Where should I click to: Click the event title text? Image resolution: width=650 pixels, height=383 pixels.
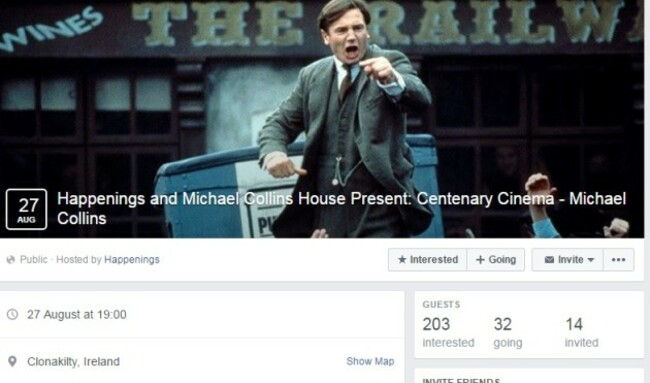pyautogui.click(x=342, y=208)
